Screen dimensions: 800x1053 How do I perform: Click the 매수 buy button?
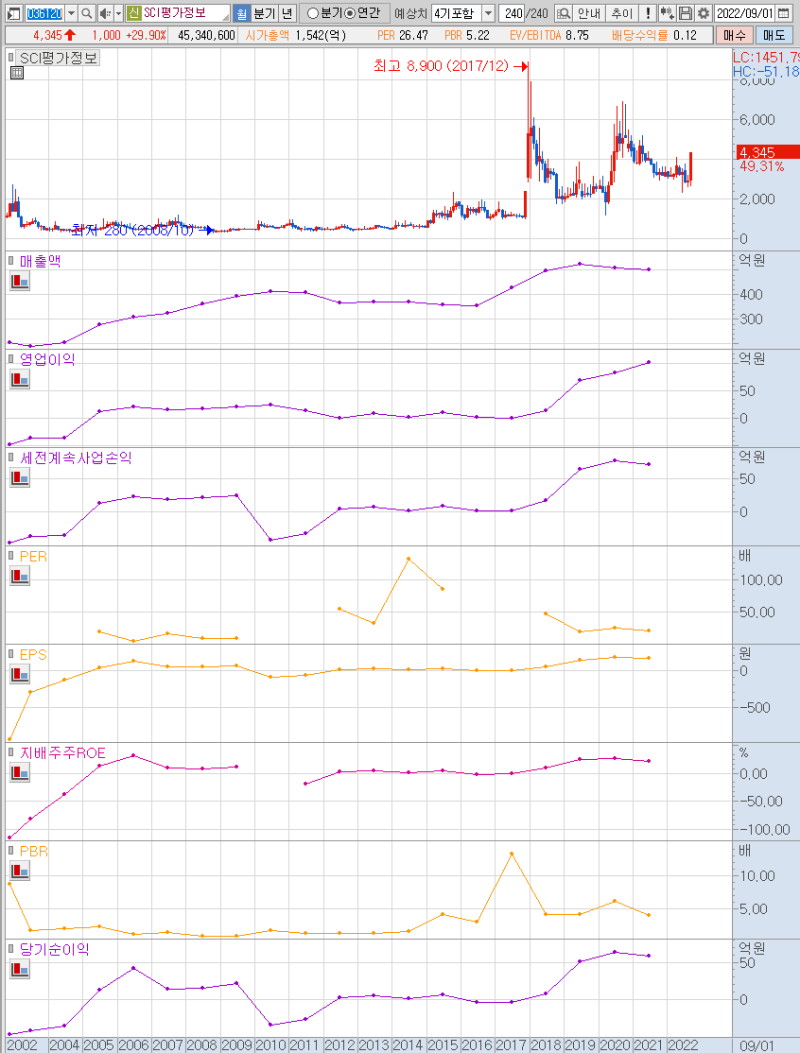734,35
